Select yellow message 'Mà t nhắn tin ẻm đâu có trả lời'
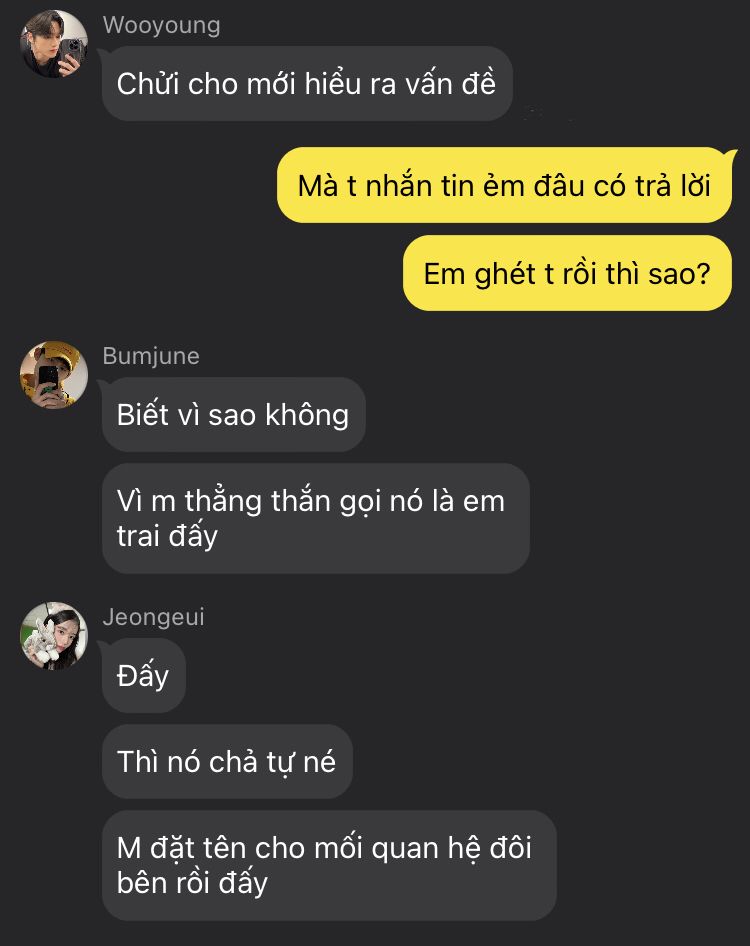This screenshot has height=946, width=750. pos(504,185)
